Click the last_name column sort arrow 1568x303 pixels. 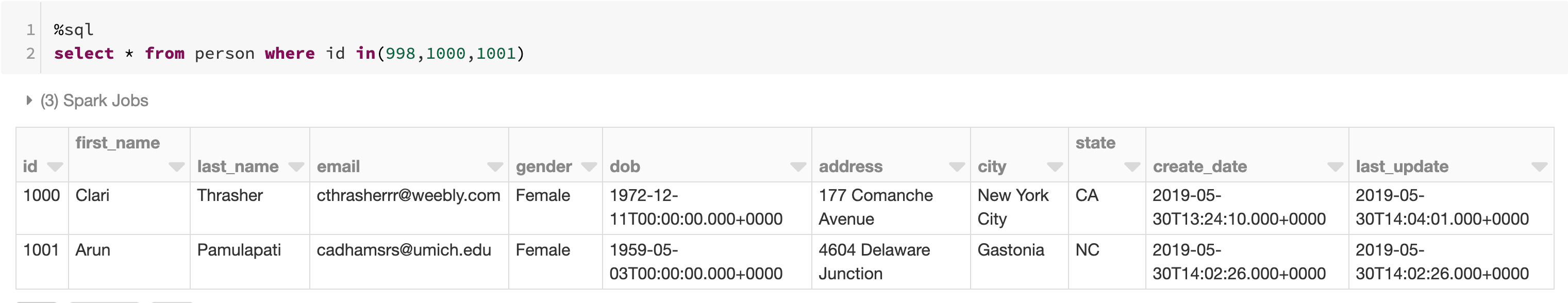(x=296, y=167)
